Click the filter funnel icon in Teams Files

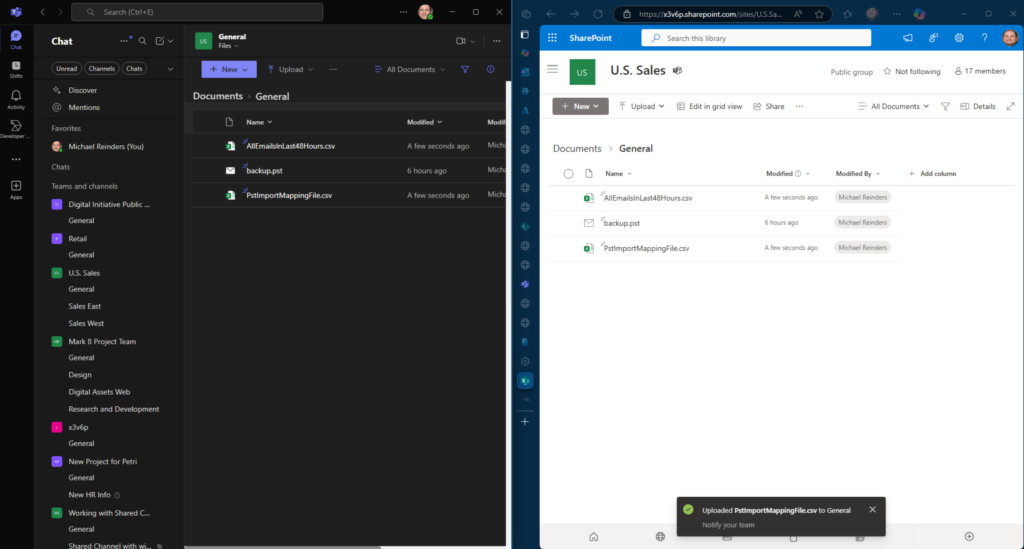pyautogui.click(x=465, y=69)
